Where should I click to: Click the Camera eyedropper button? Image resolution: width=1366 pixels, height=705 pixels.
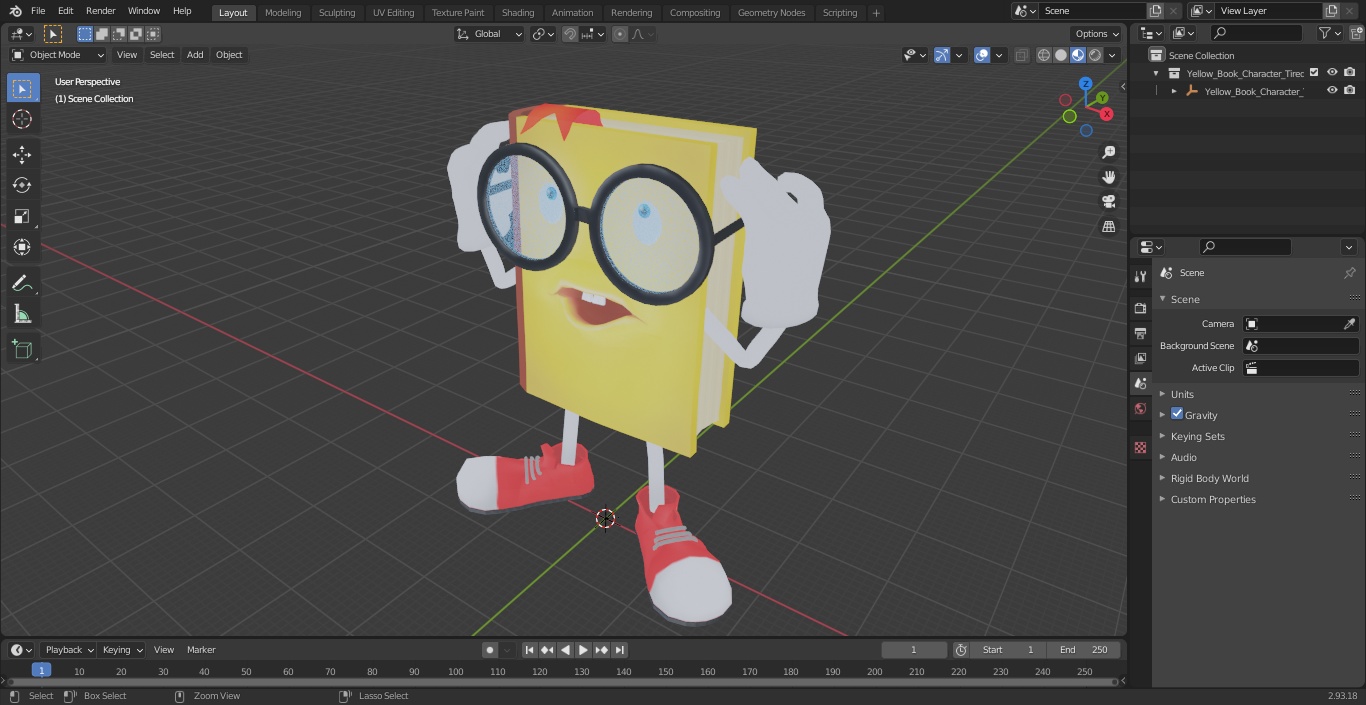point(1349,324)
